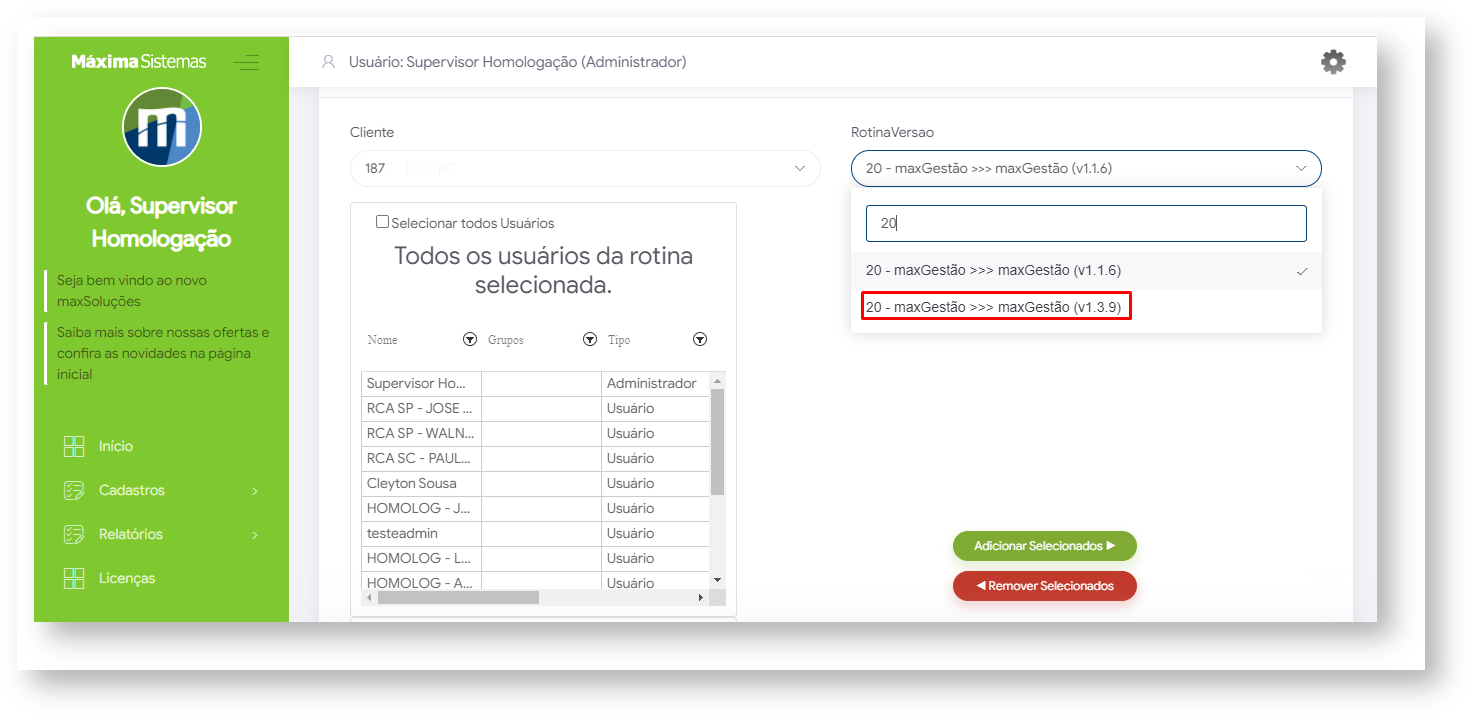Click the Grupos column header
Image resolution: width=1473 pixels, height=718 pixels.
click(506, 340)
